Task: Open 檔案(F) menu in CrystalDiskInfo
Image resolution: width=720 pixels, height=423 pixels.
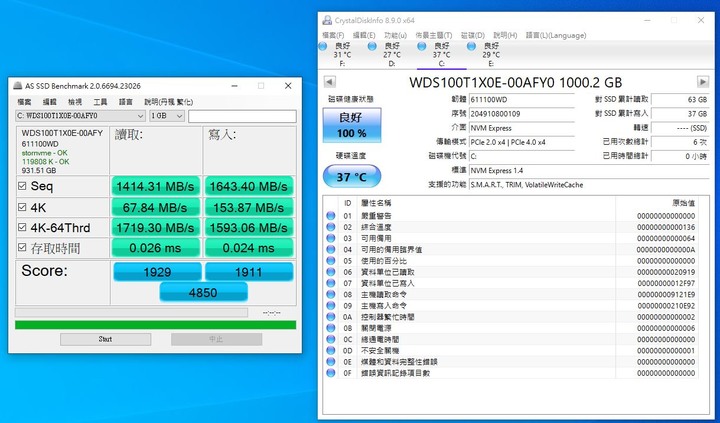Action: pyautogui.click(x=333, y=35)
